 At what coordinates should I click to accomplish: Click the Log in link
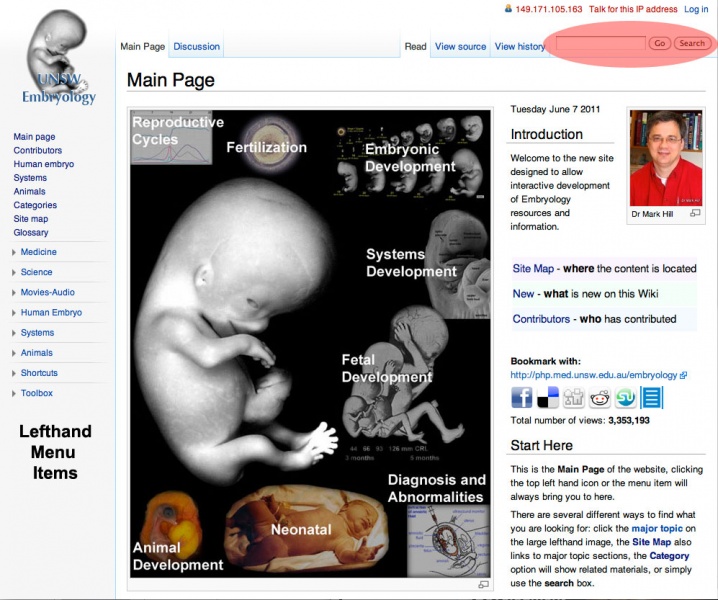[696, 9]
